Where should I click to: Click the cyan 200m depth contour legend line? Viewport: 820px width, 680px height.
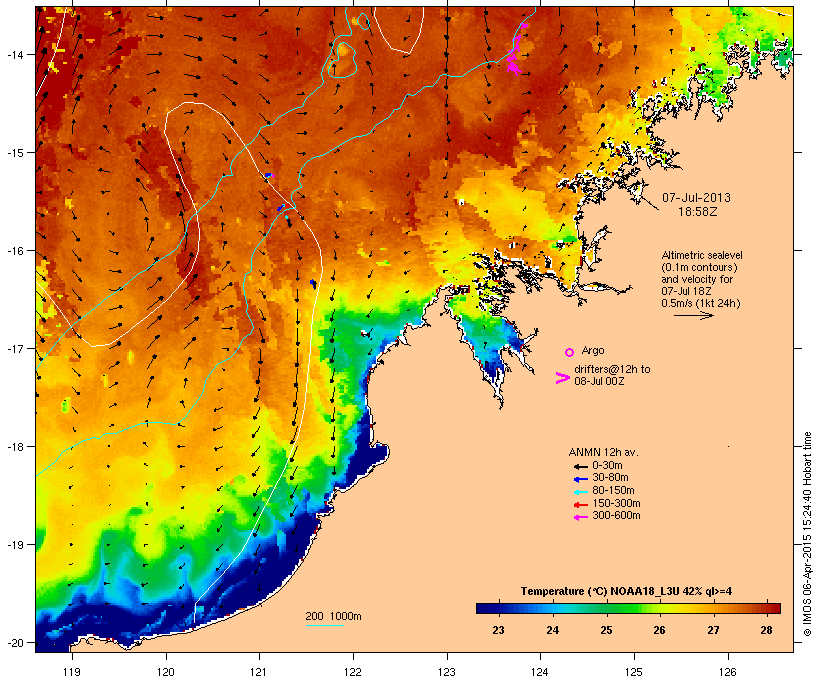[324, 625]
